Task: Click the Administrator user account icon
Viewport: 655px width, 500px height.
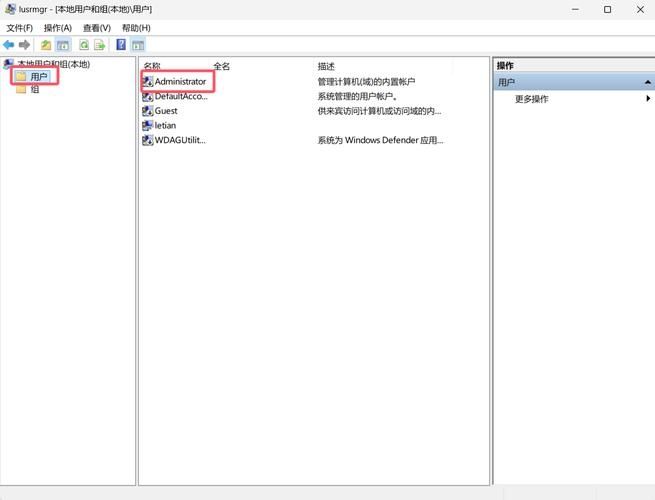Action: 147,81
